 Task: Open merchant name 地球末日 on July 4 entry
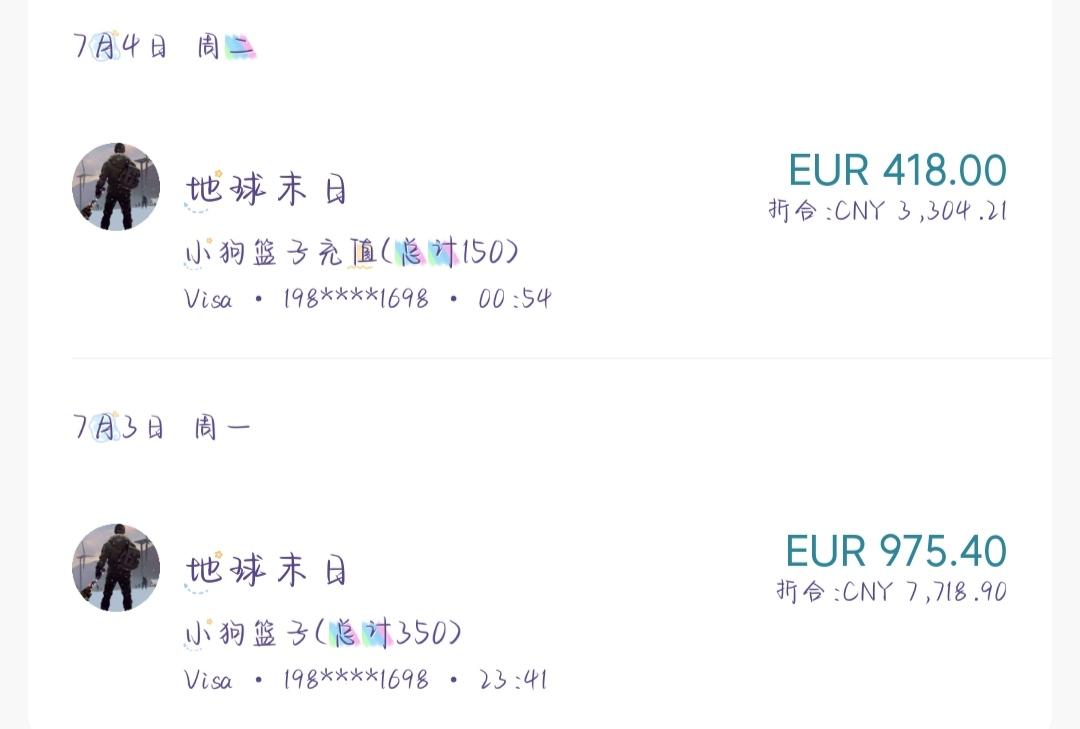(267, 189)
